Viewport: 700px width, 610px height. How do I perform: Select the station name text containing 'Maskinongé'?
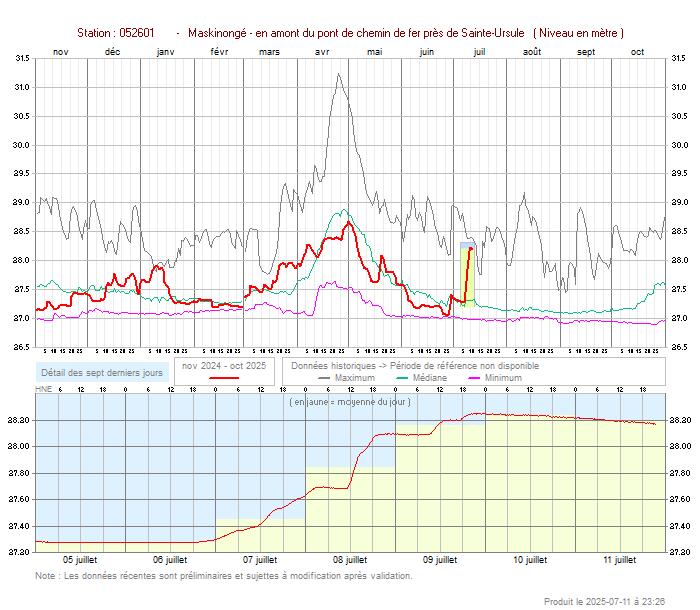click(x=356, y=33)
